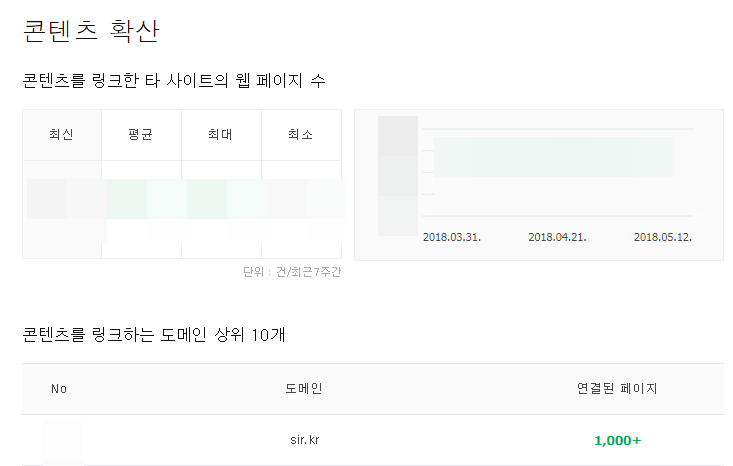
Task: Click the 콘텐츠 확산 page heading
Action: (91, 31)
